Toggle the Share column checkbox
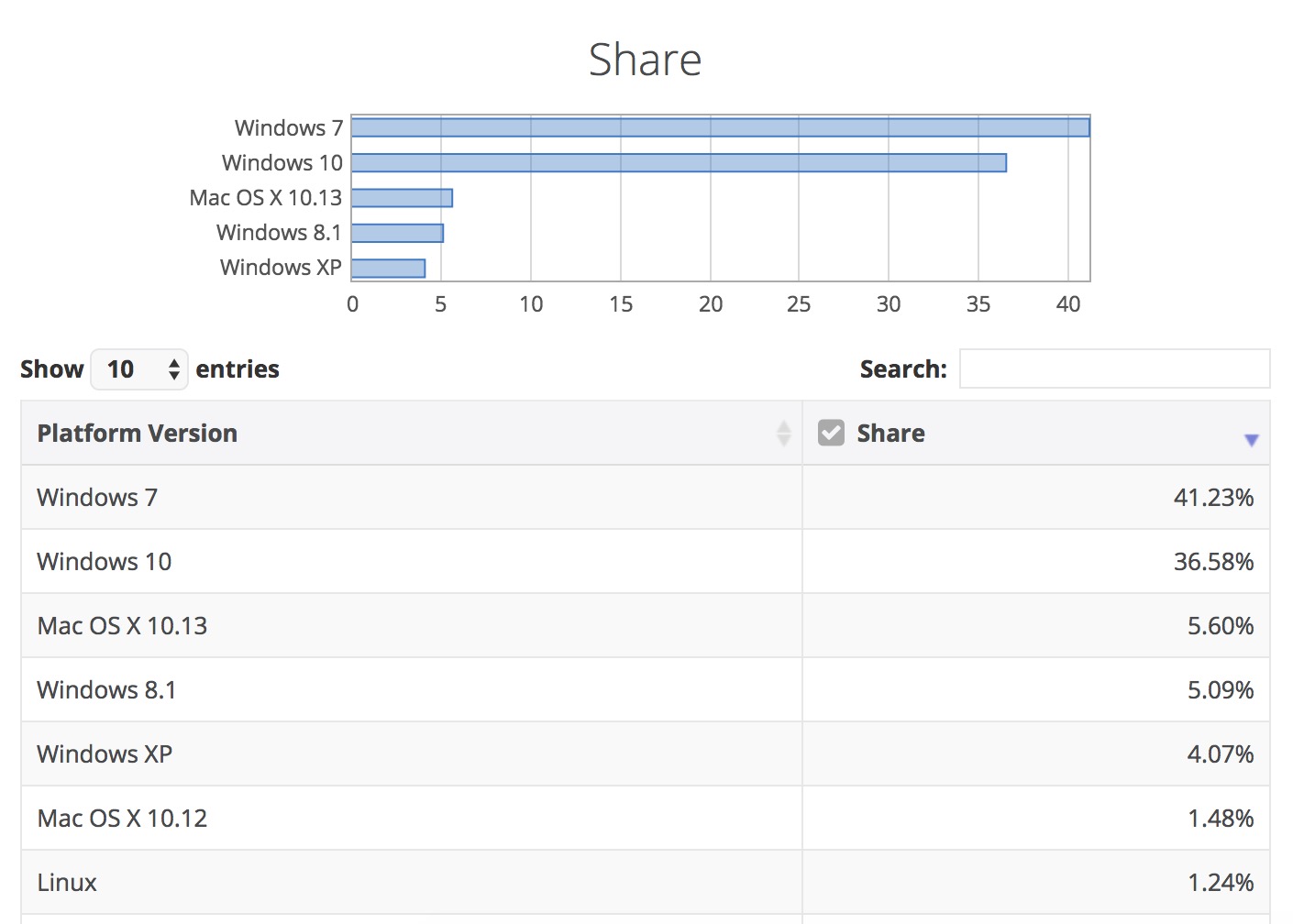 (831, 433)
